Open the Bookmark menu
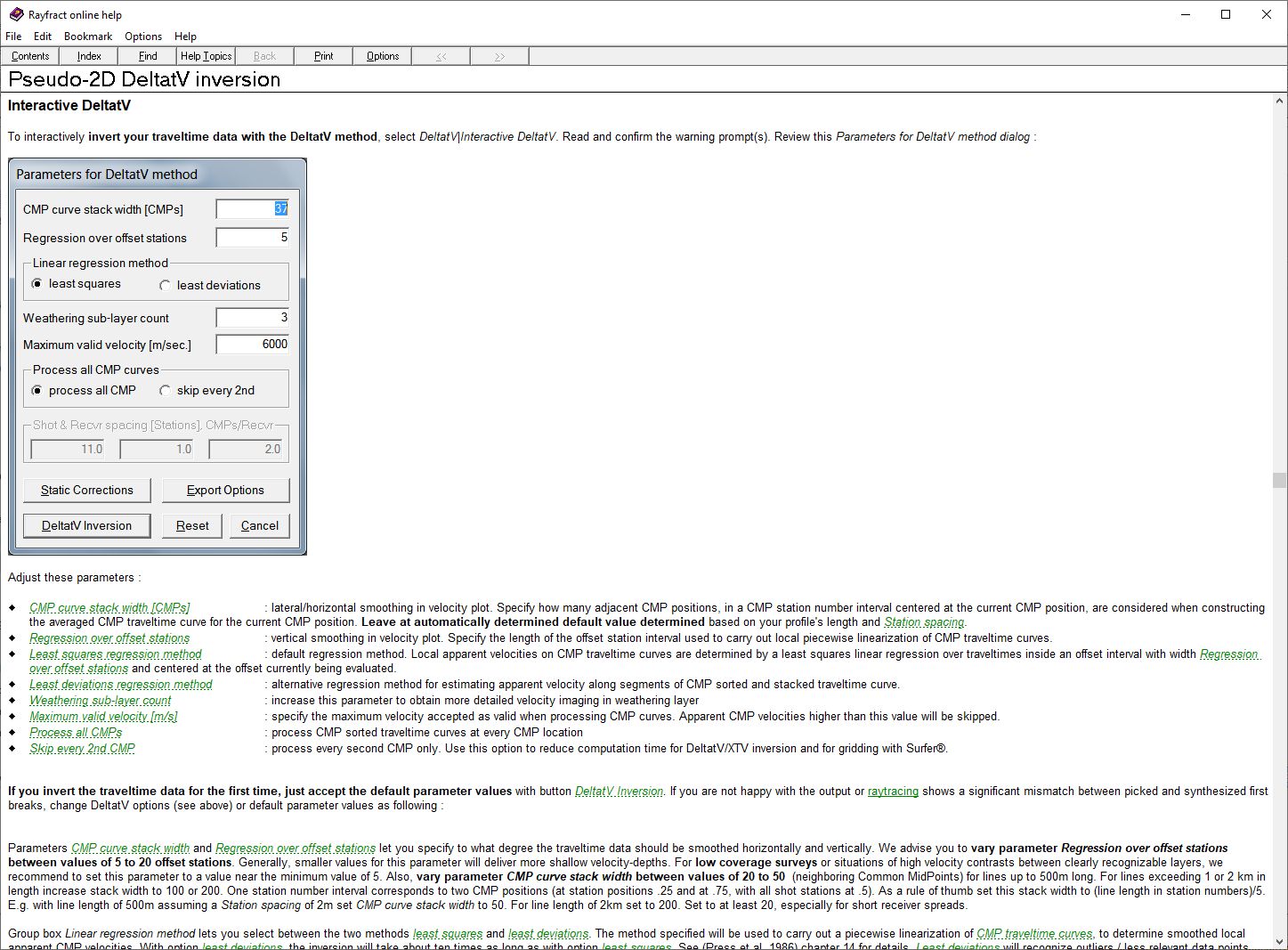Screen dimensions: 1288x950 click(x=88, y=37)
